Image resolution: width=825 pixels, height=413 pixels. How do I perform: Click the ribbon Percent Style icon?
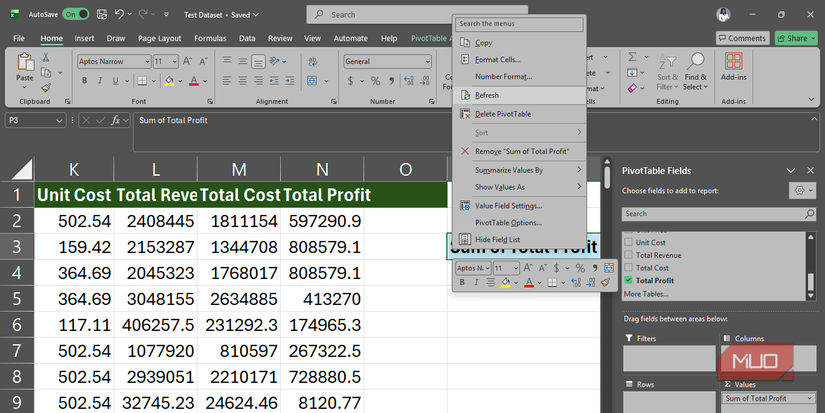[x=375, y=81]
